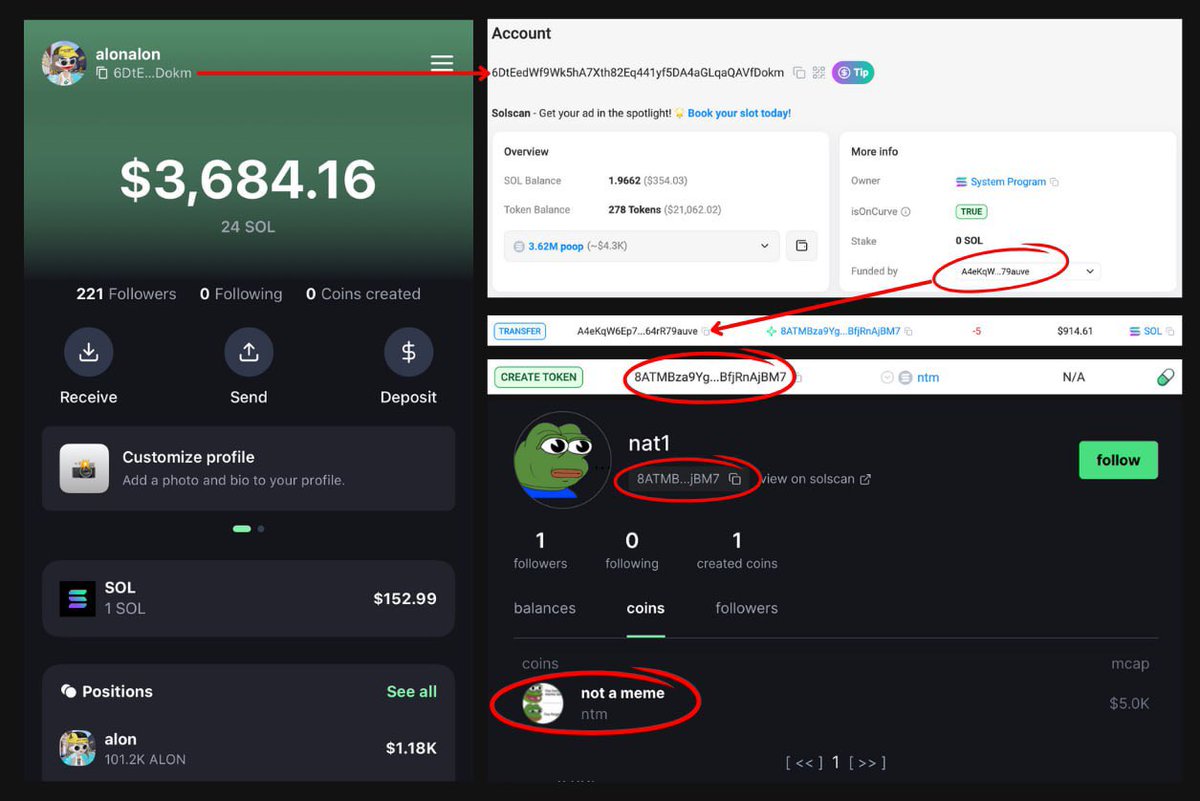The width and height of the screenshot is (1200, 801).
Task: Show QR code for account address
Action: 819,73
